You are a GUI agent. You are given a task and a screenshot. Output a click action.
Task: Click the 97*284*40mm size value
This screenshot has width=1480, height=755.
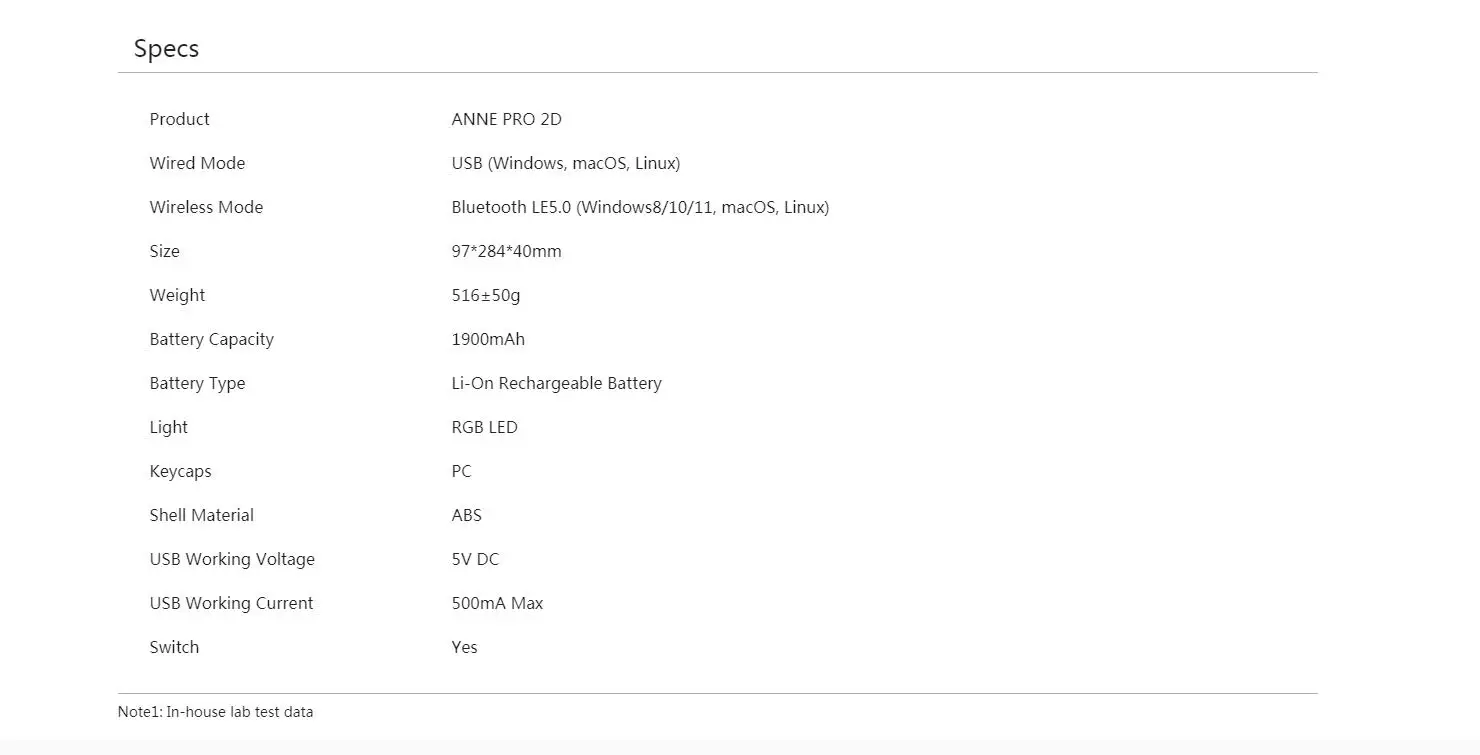tap(506, 251)
